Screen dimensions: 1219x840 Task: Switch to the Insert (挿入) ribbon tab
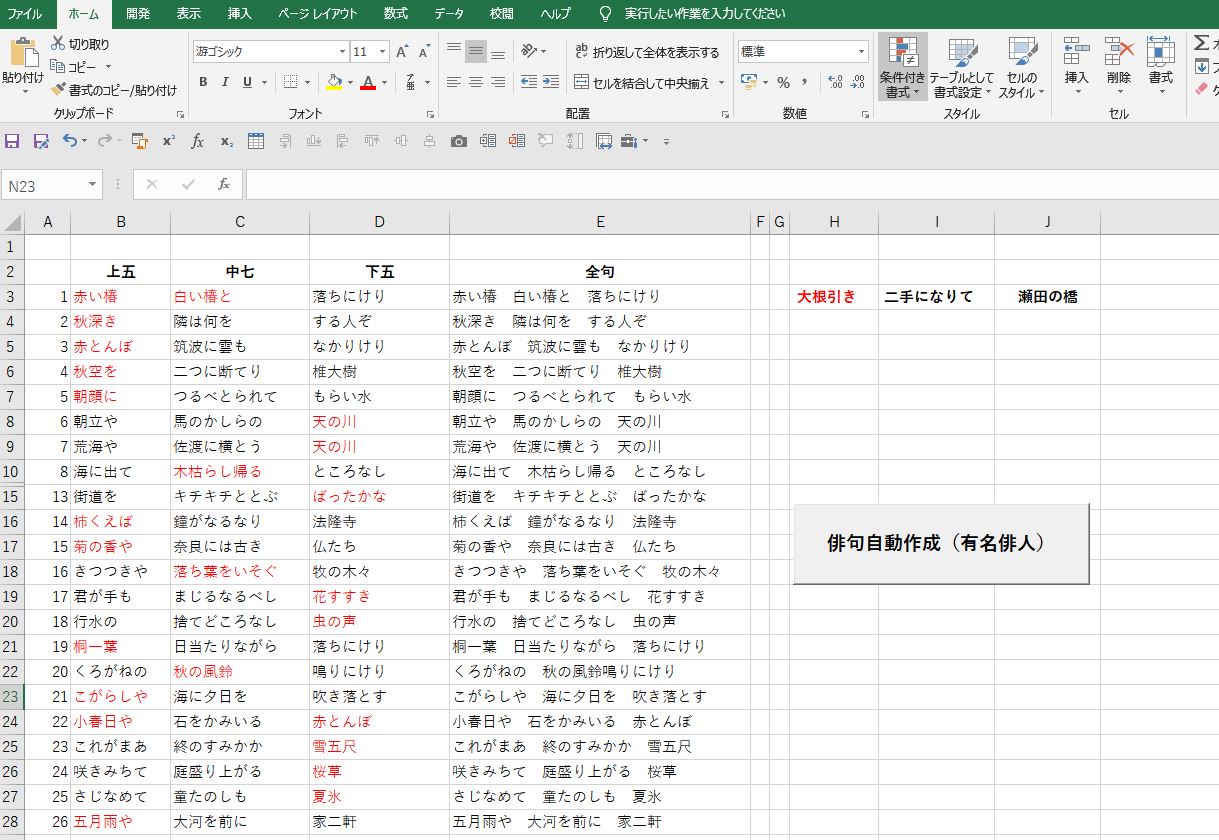click(x=240, y=14)
